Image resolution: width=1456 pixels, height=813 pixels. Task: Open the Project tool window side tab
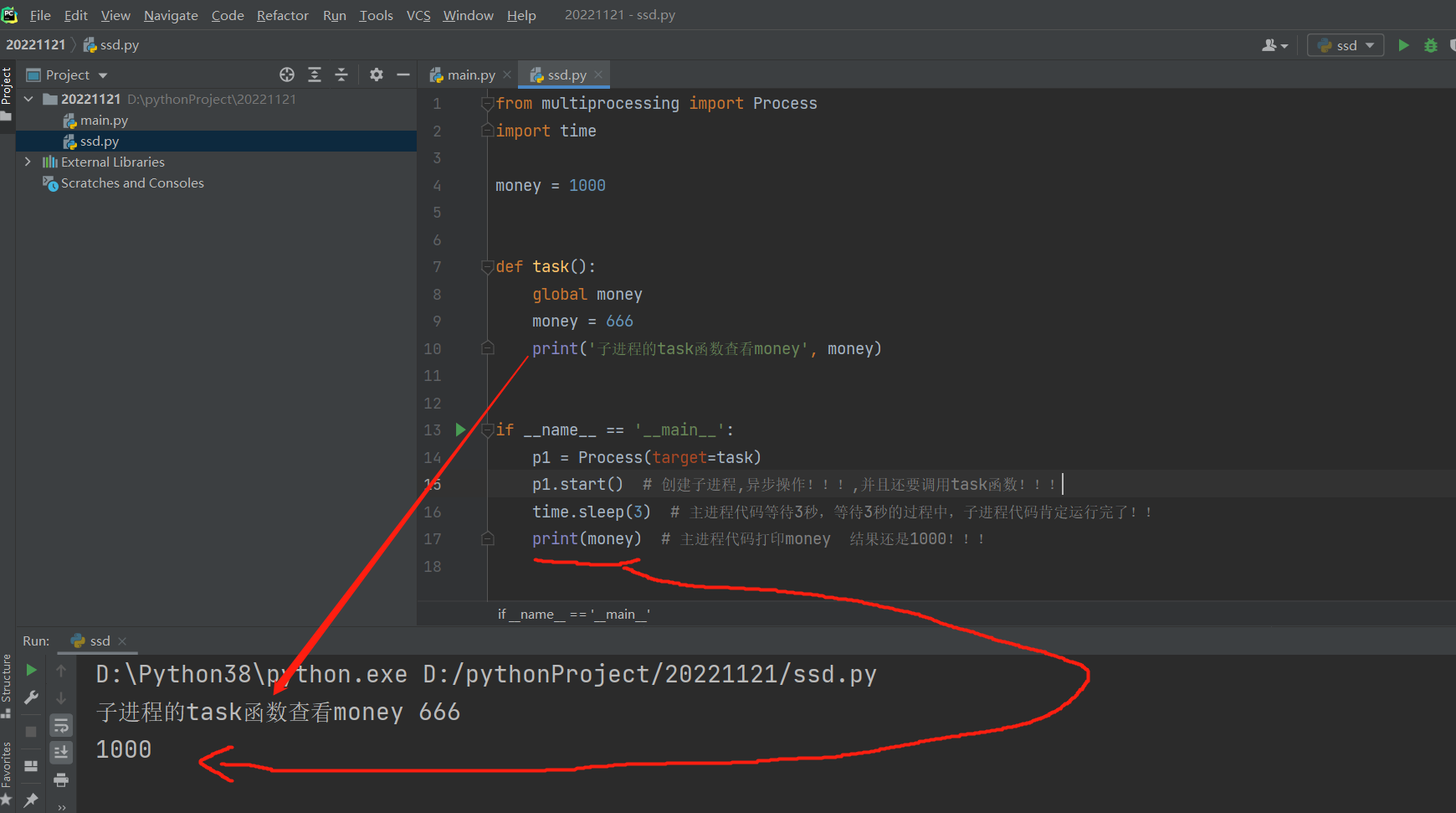(7, 93)
